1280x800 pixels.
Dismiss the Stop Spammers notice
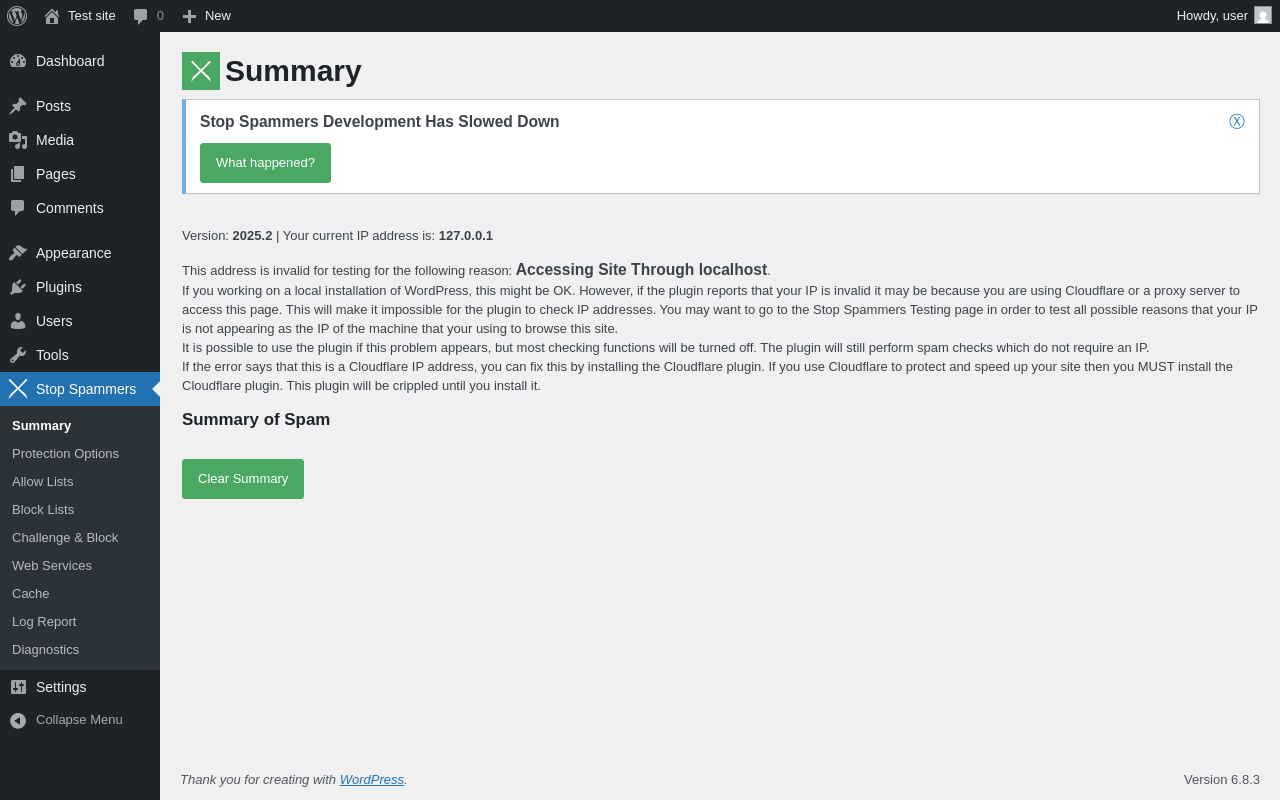tap(1237, 122)
